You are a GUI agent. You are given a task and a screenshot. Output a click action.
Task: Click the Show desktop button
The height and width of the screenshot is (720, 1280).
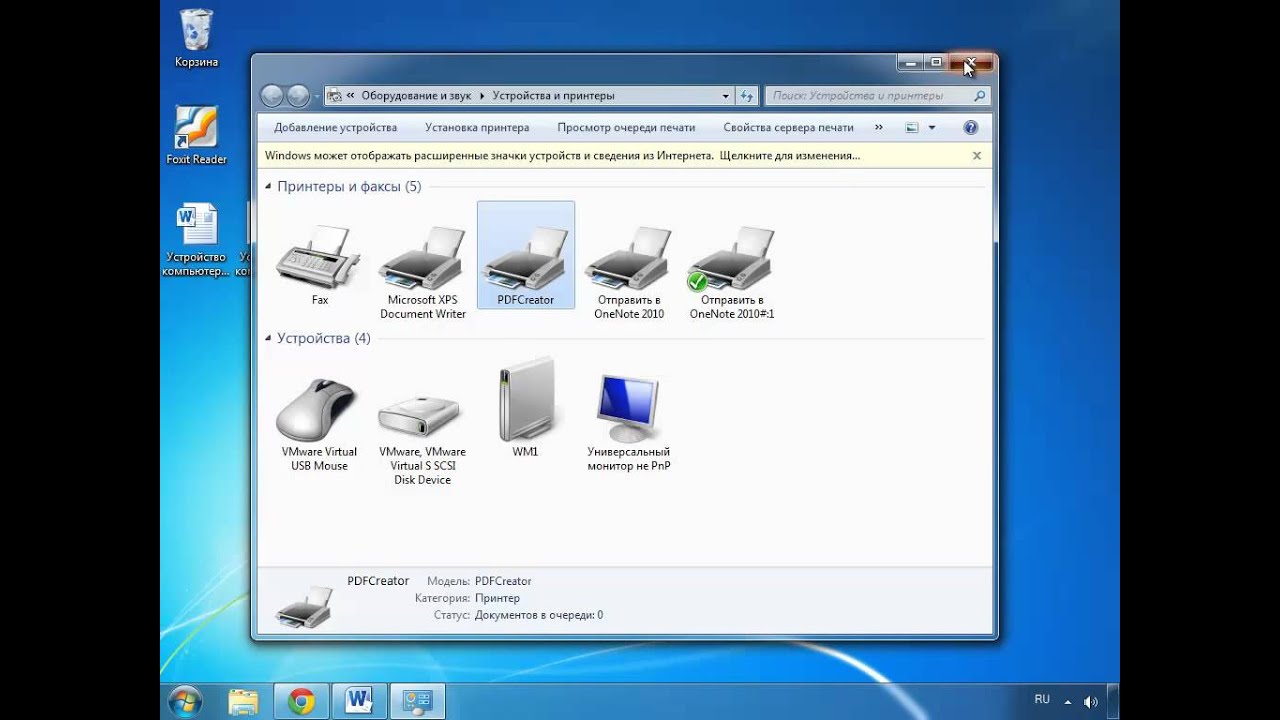[1113, 702]
